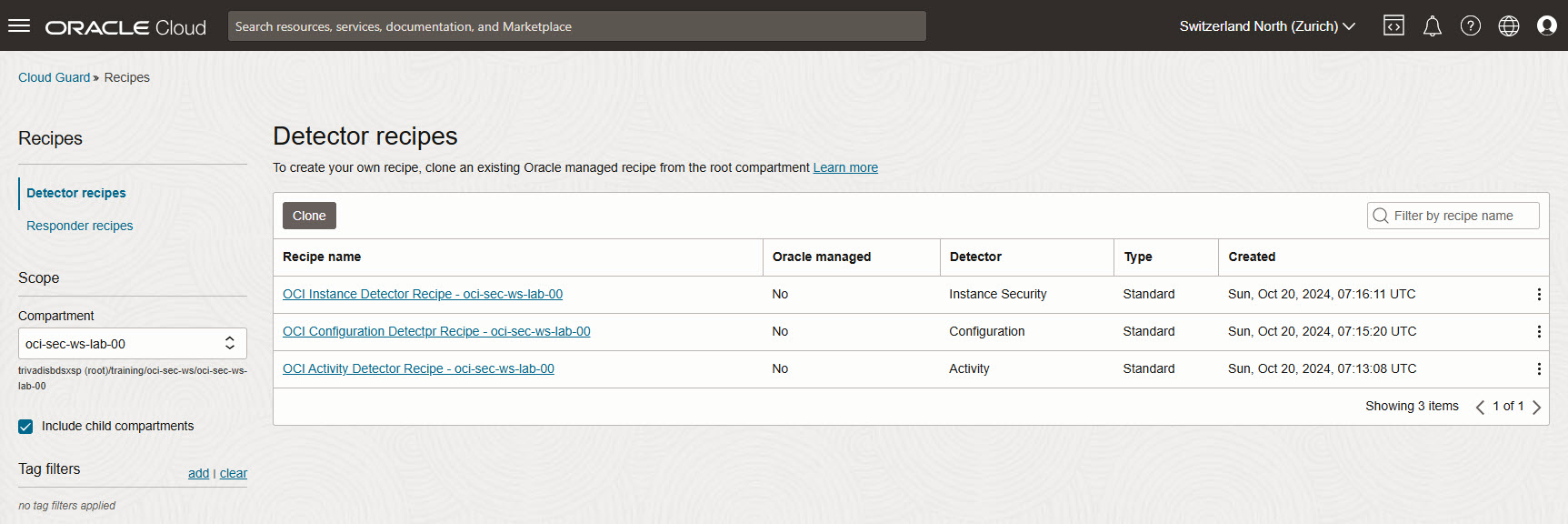Open the help question mark icon
The width and height of the screenshot is (1568, 524).
1471,26
